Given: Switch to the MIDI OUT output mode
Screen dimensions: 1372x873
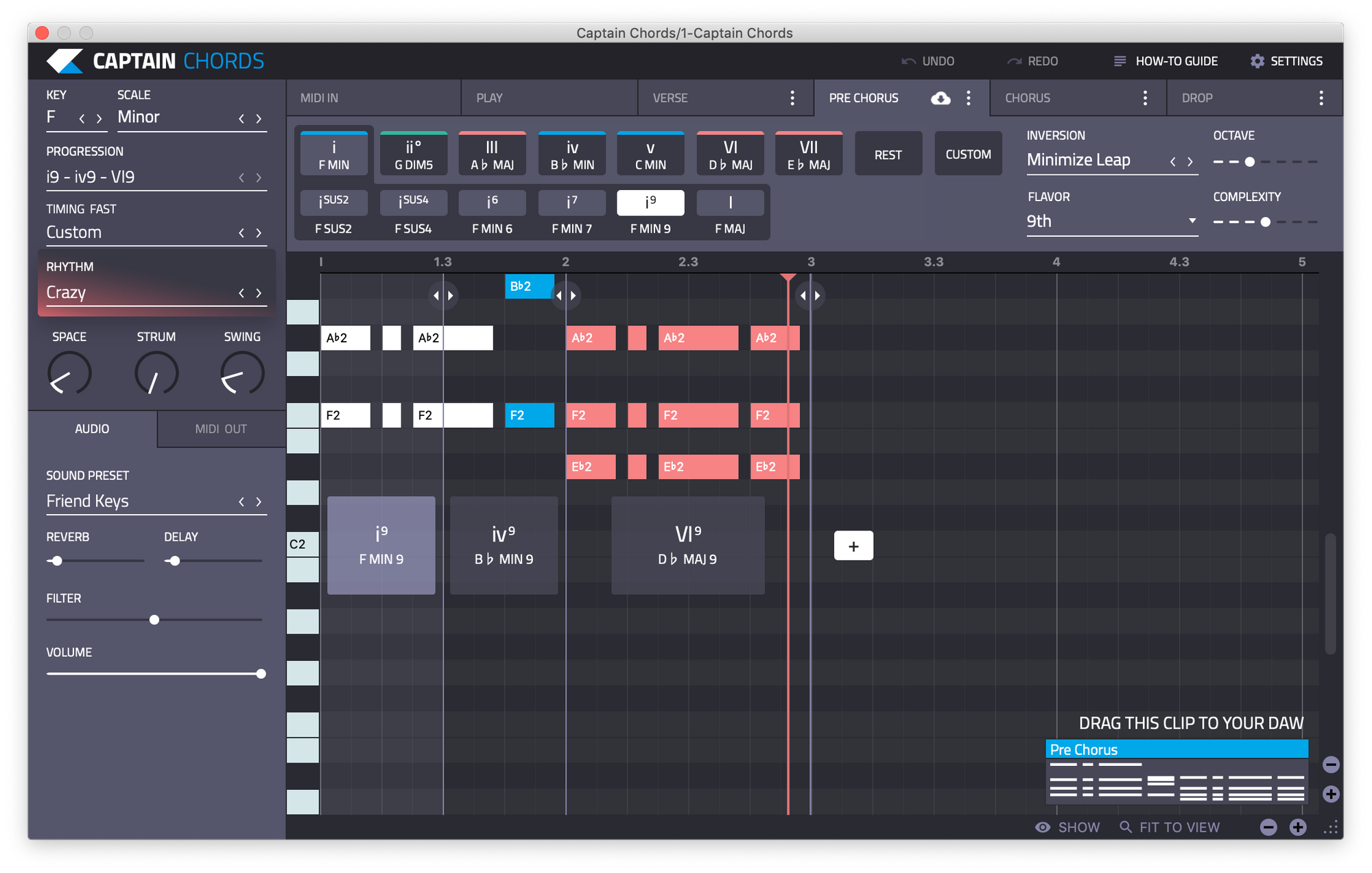Looking at the screenshot, I should coord(221,429).
